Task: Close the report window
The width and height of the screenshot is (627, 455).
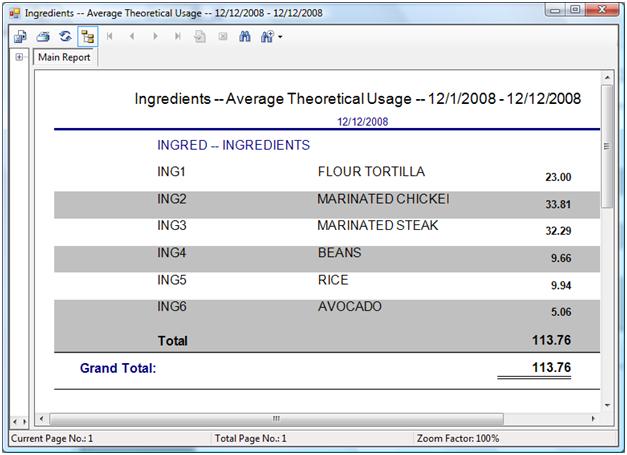Action: point(602,10)
